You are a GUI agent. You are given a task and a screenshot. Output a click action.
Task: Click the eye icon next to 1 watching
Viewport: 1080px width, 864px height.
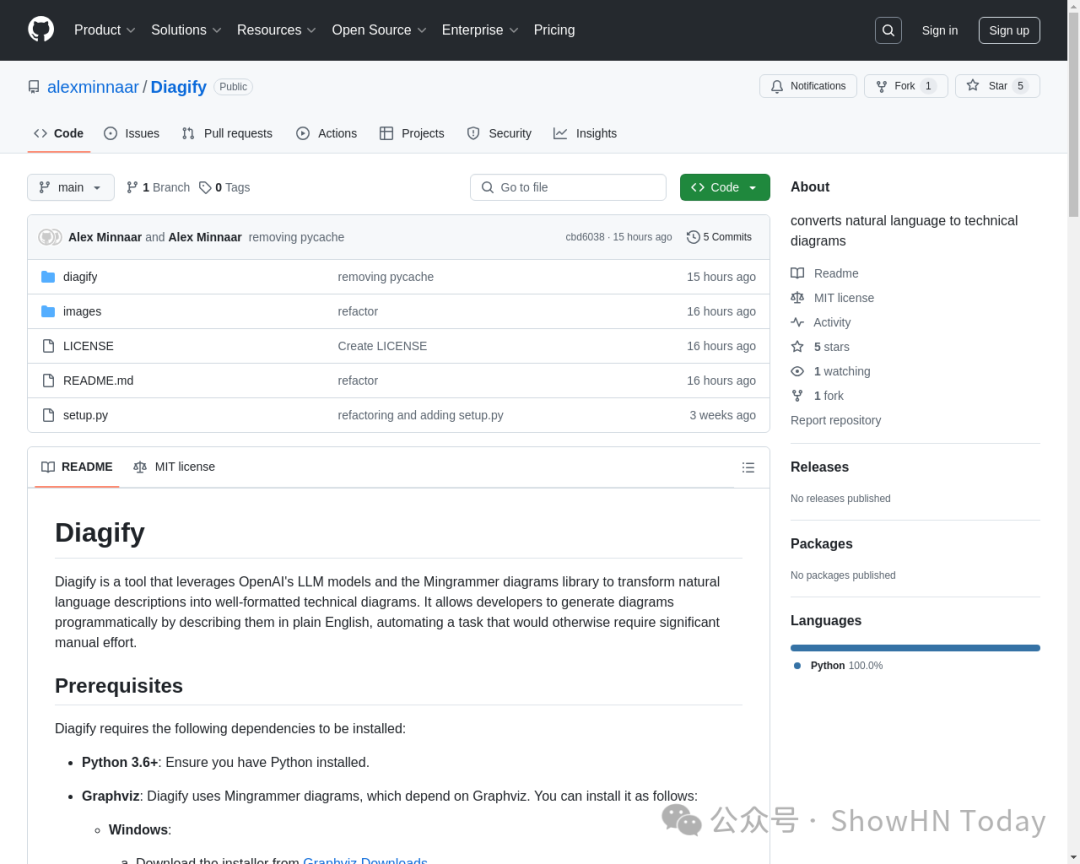[x=797, y=371]
